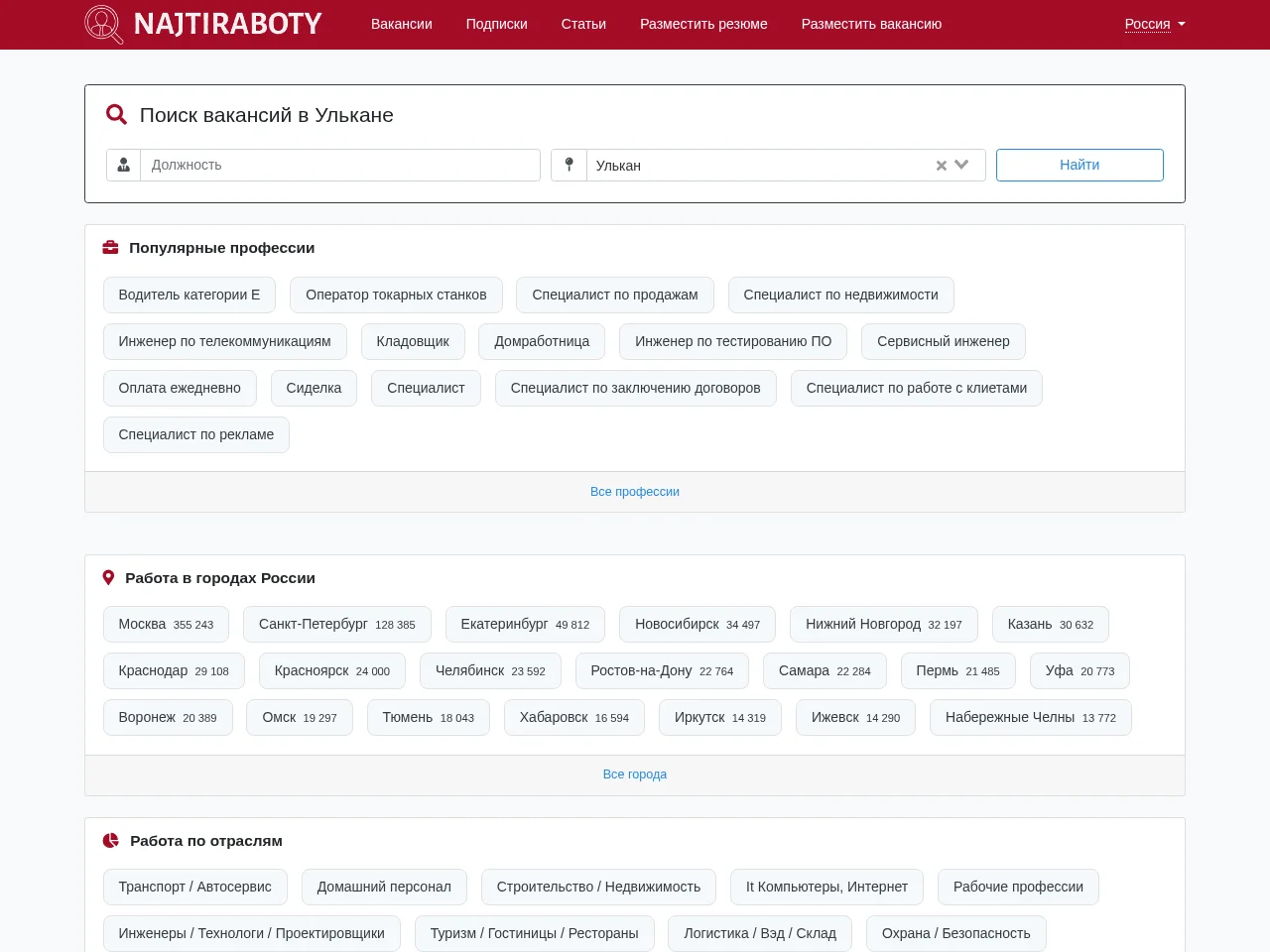Screen dimensions: 1270x952
Task: Select Разместить резюме in the header
Action: point(703,24)
